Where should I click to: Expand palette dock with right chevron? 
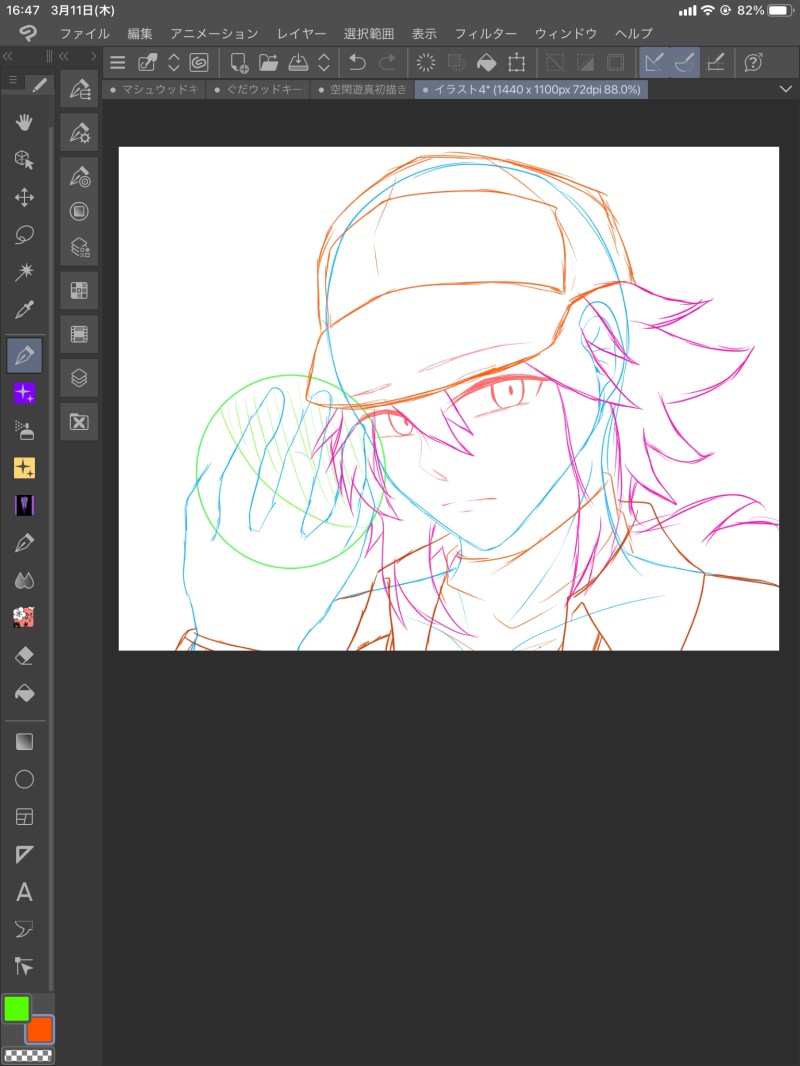93,56
